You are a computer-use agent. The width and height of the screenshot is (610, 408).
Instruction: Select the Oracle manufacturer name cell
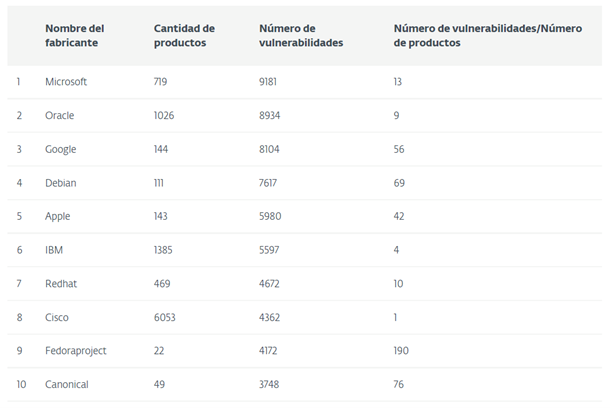(60, 116)
